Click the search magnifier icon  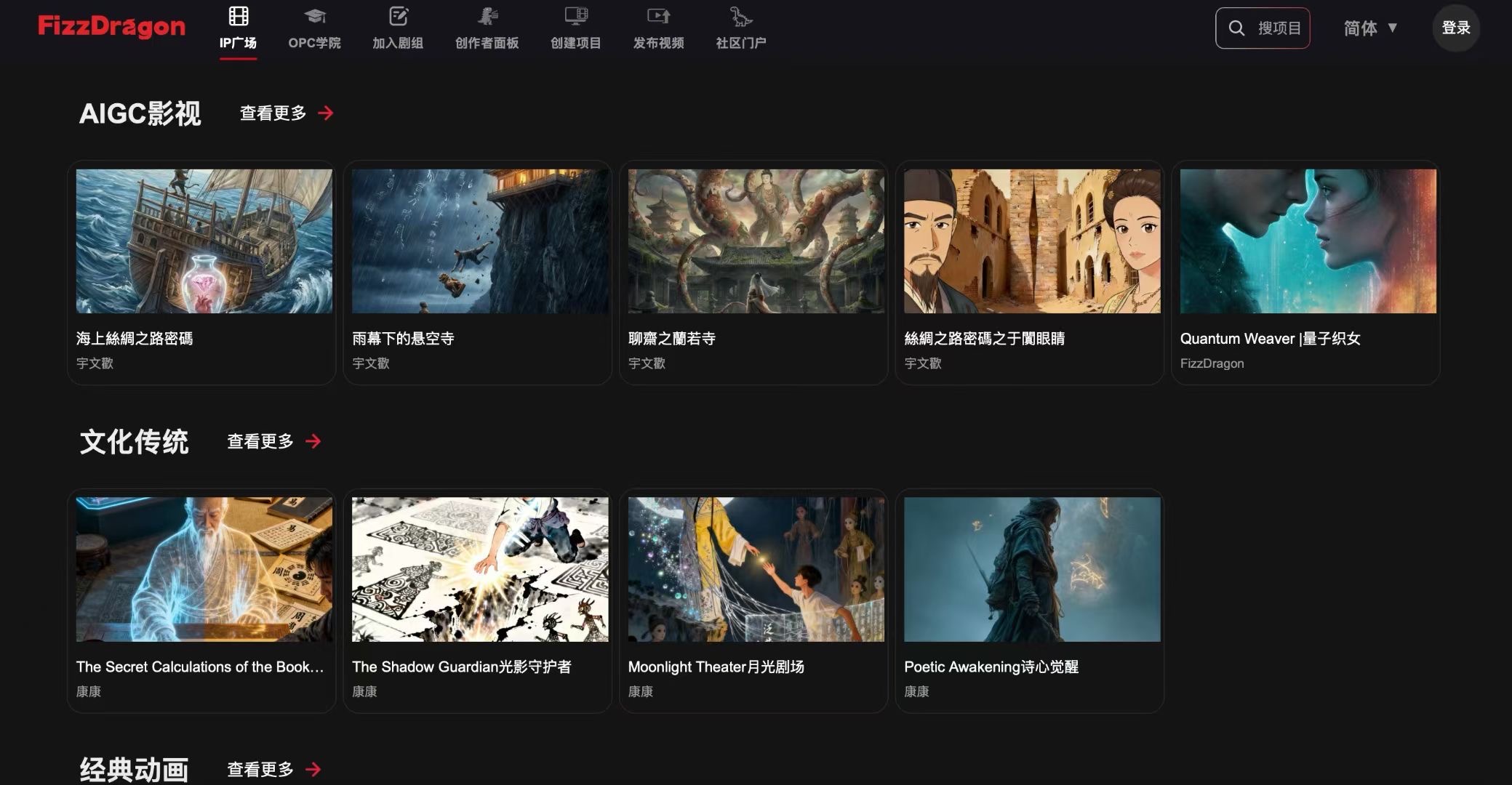coord(1236,28)
